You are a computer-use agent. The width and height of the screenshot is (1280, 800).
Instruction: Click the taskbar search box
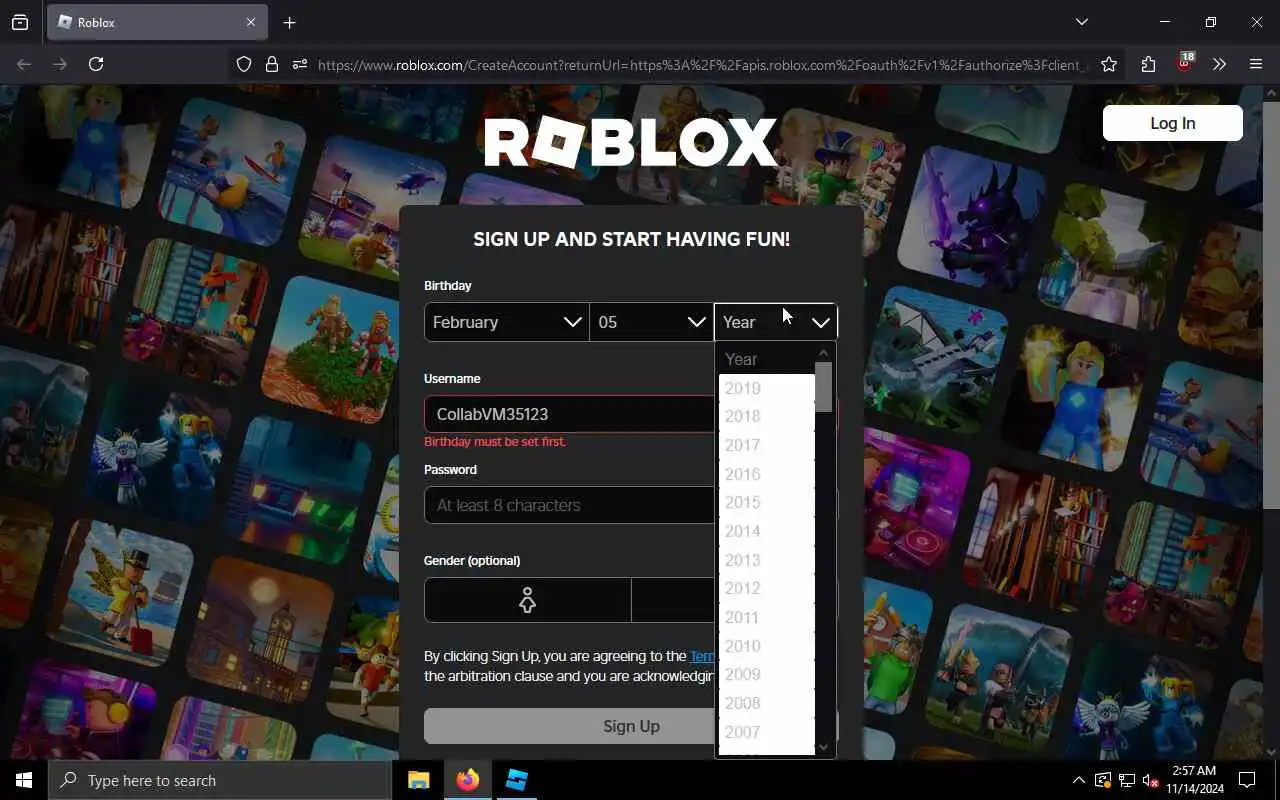tap(220, 780)
